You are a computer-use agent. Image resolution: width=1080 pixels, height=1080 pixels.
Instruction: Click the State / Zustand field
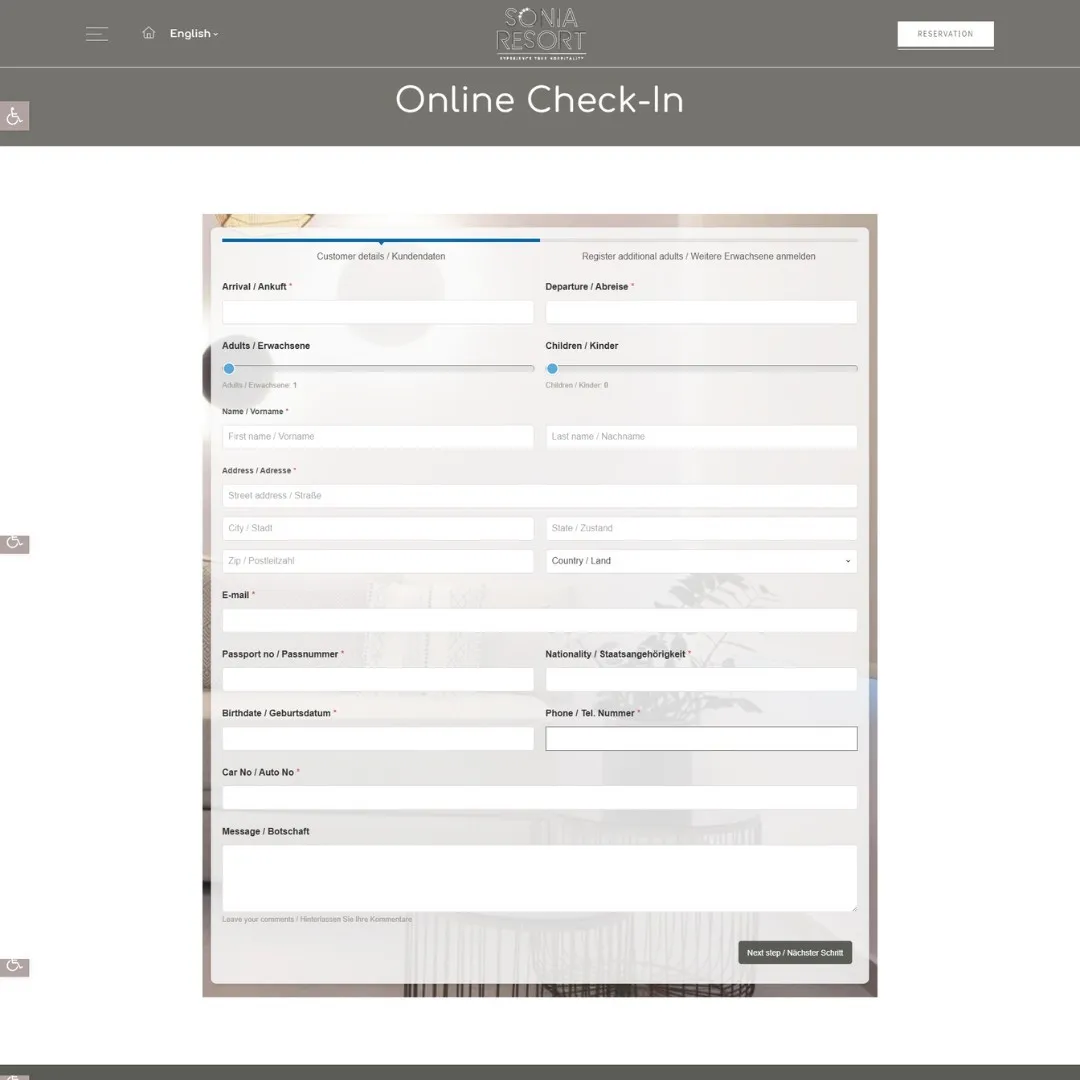tap(701, 528)
